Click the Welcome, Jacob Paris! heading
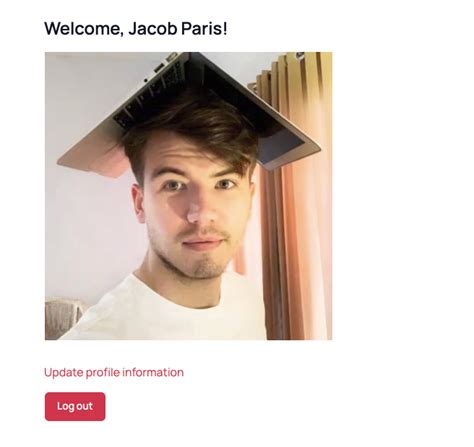Screen dimensions: 474x447 coord(136,28)
